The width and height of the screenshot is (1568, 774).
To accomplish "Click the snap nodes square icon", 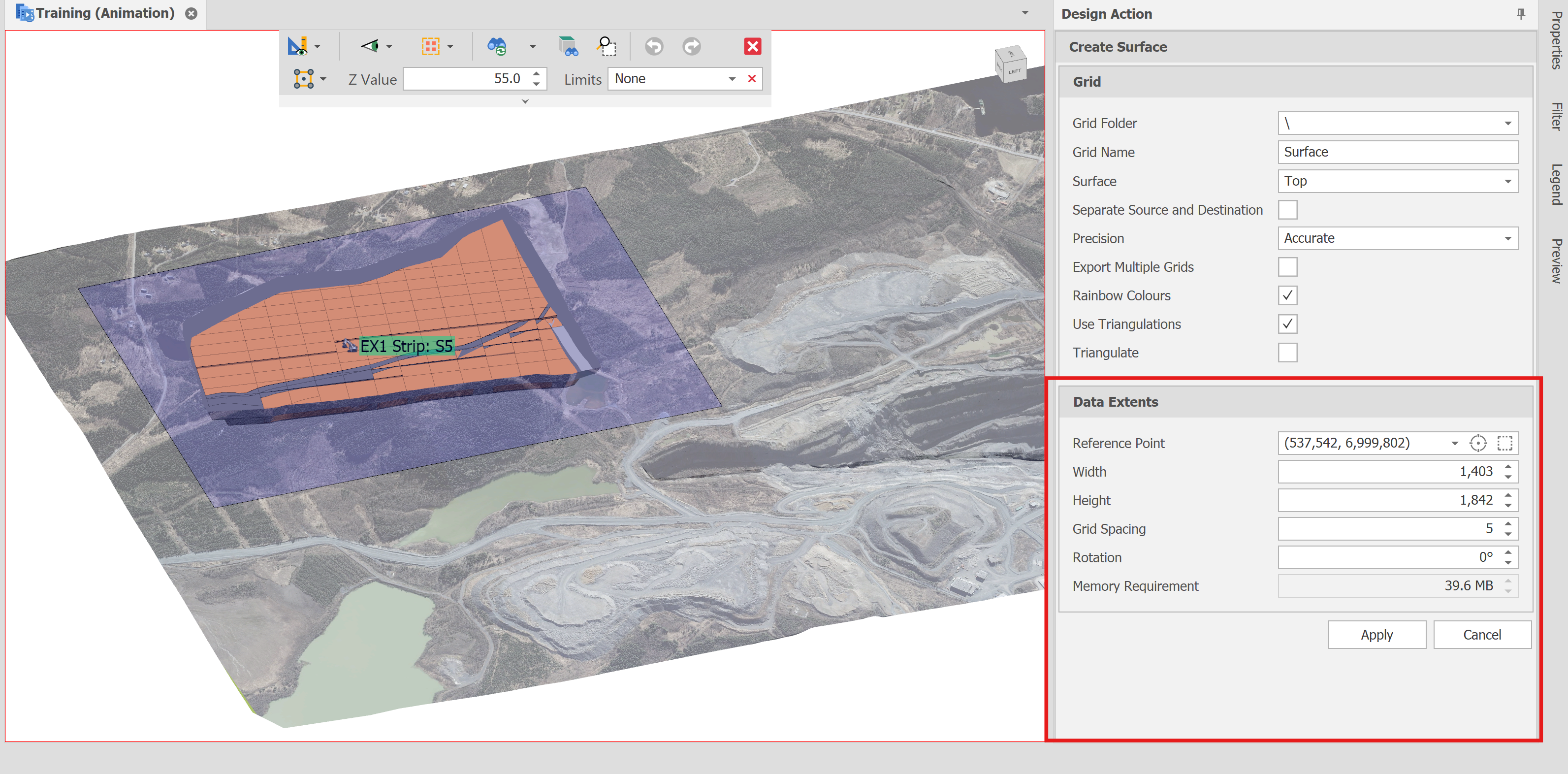I will click(303, 79).
